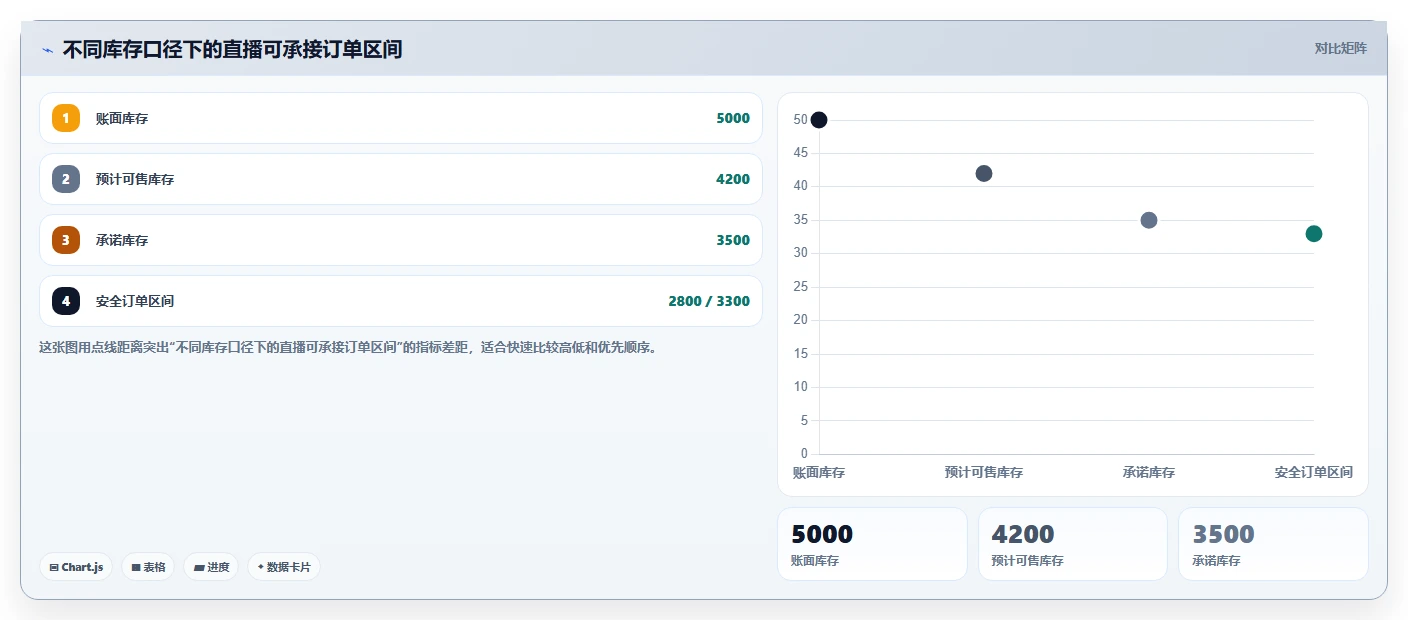The height and width of the screenshot is (620, 1408).
Task: Click the teal point for 安全订单区间
Action: point(1314,233)
